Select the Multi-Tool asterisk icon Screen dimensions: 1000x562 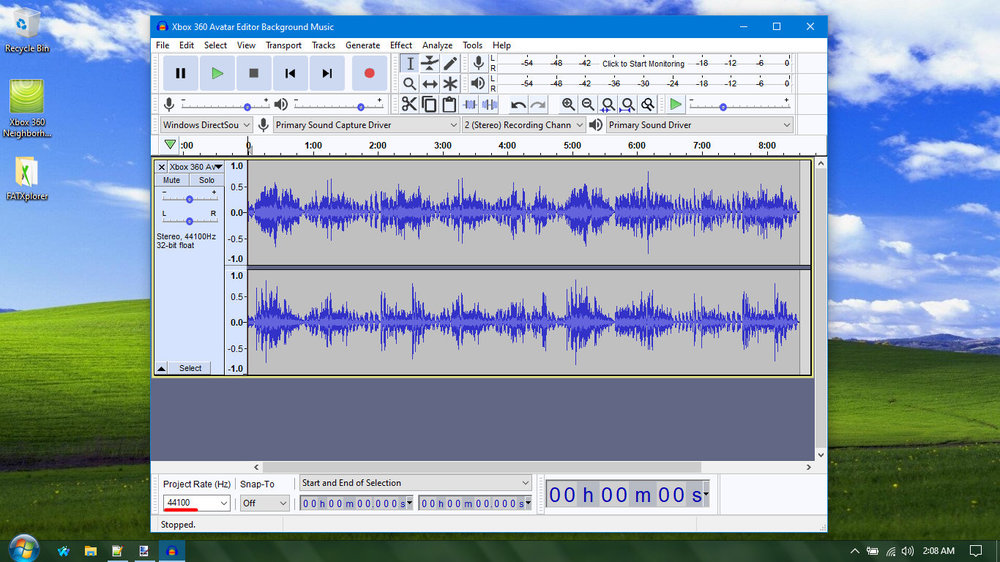click(450, 84)
